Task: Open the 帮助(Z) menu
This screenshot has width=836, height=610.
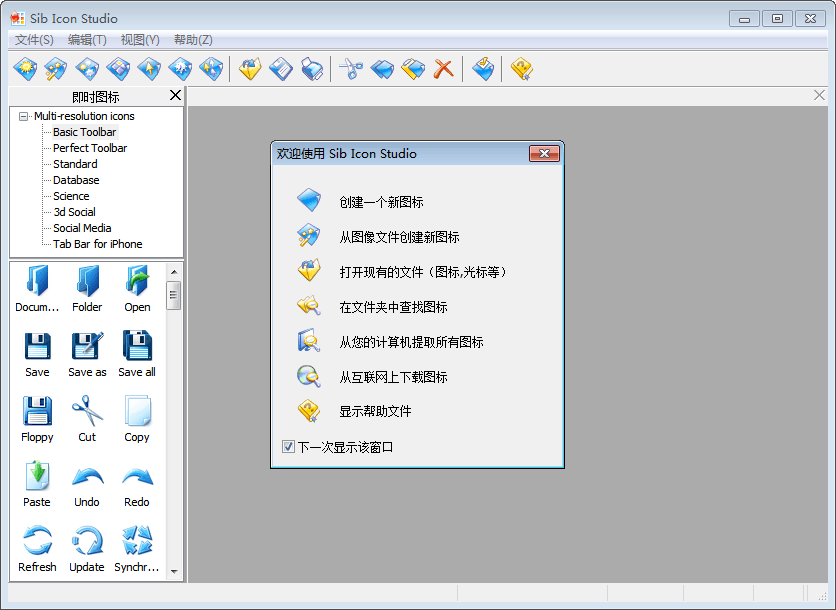Action: [193, 40]
